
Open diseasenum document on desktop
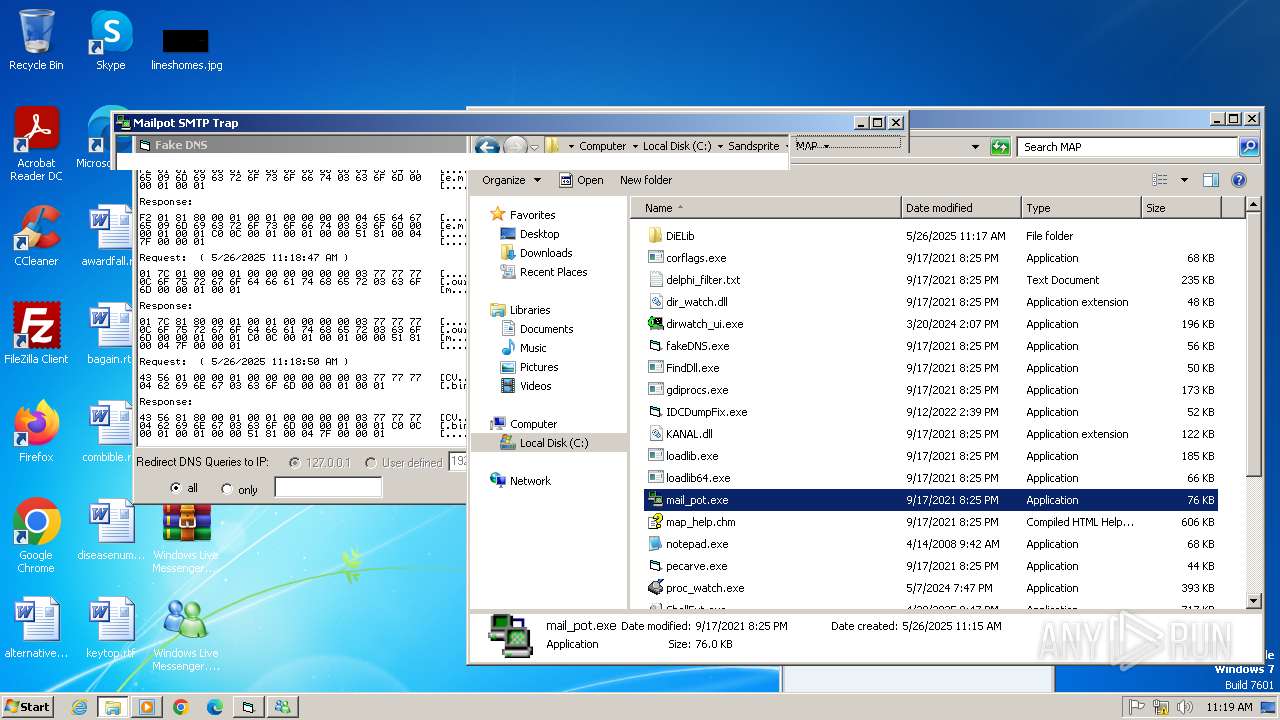[110, 530]
